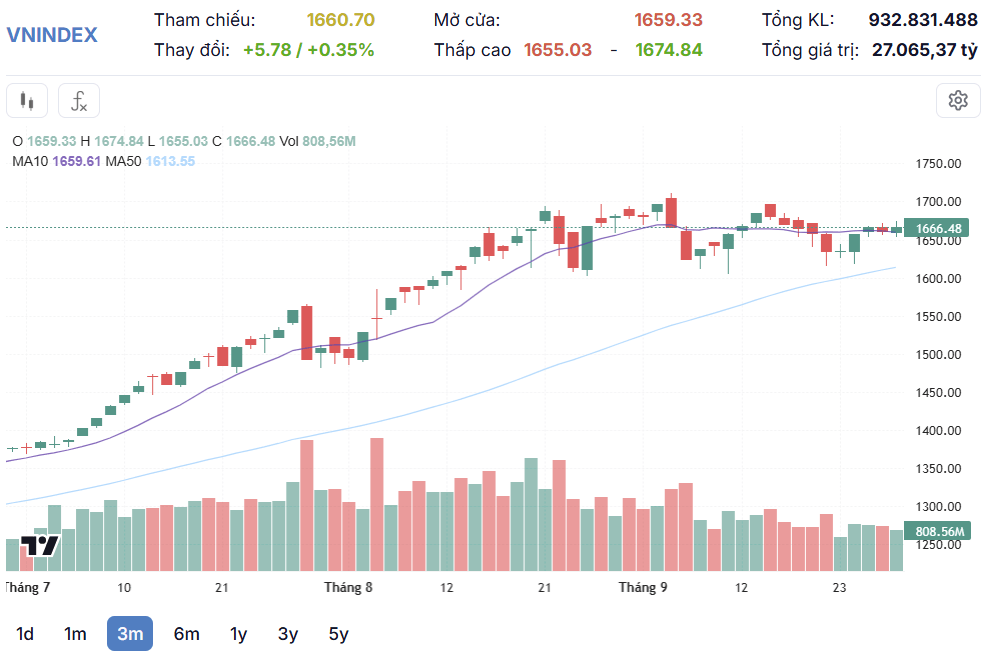Open the candlestick chart type selector
This screenshot has width=987, height=658.
coord(27,101)
